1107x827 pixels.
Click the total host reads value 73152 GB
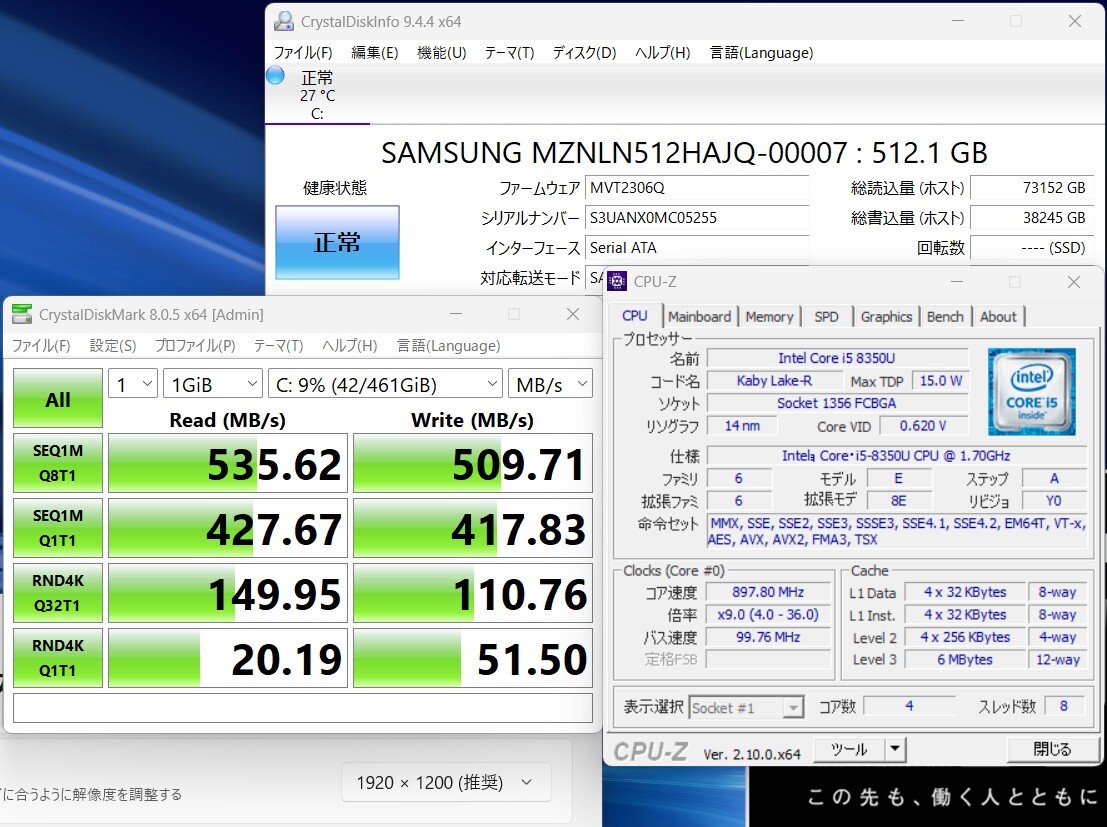[1032, 188]
